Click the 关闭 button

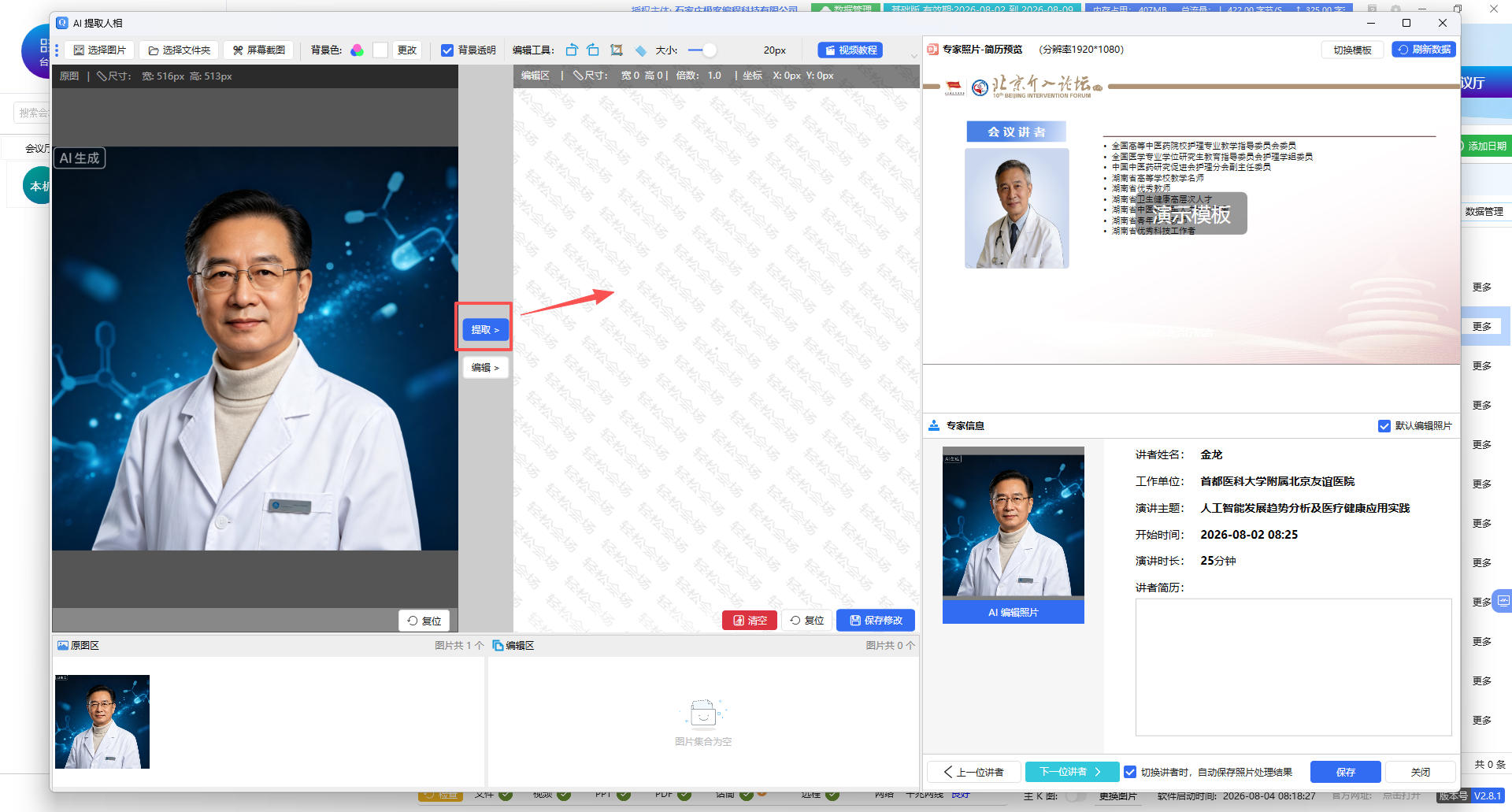1421,772
